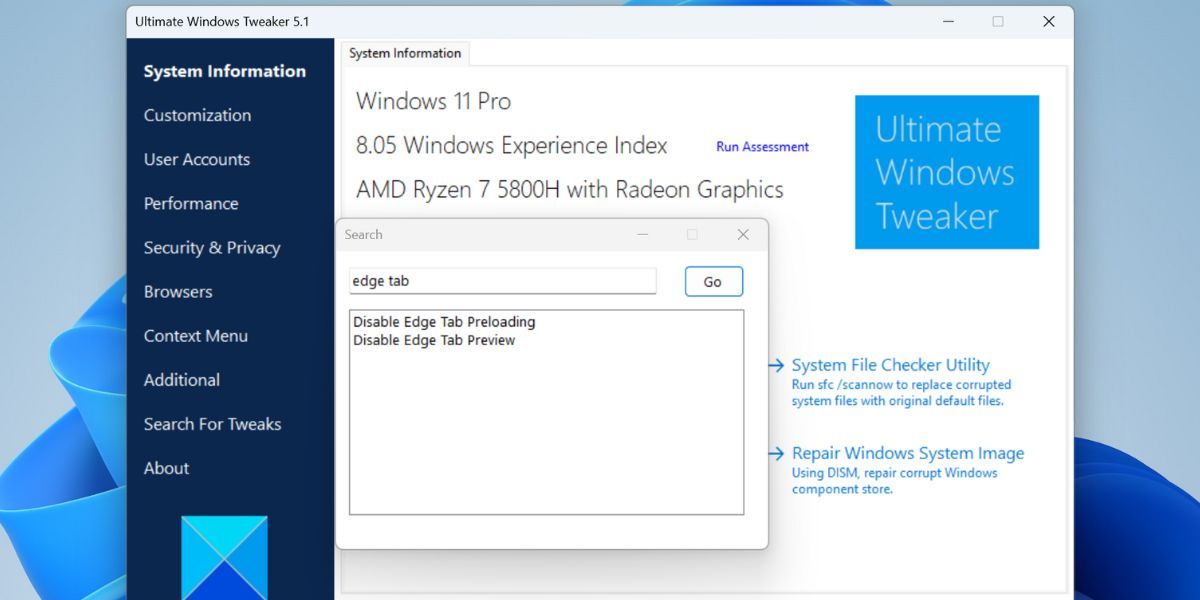The height and width of the screenshot is (600, 1200).
Task: Open the System File Checker Utility
Action: [890, 365]
